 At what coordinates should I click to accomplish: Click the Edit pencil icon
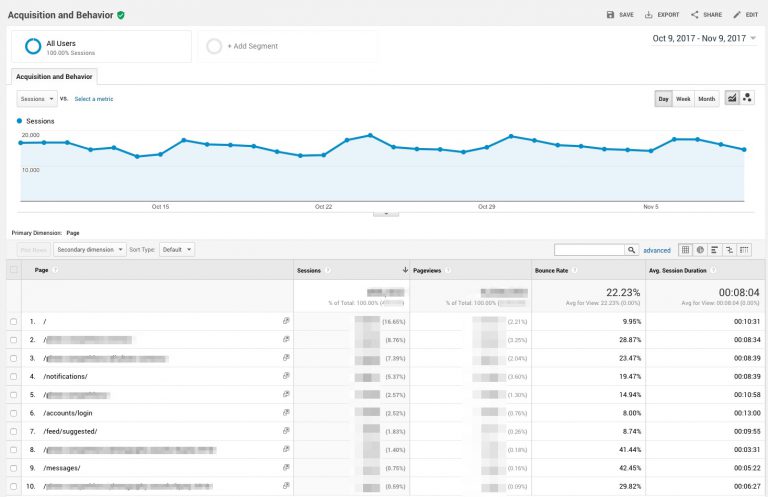click(x=738, y=15)
